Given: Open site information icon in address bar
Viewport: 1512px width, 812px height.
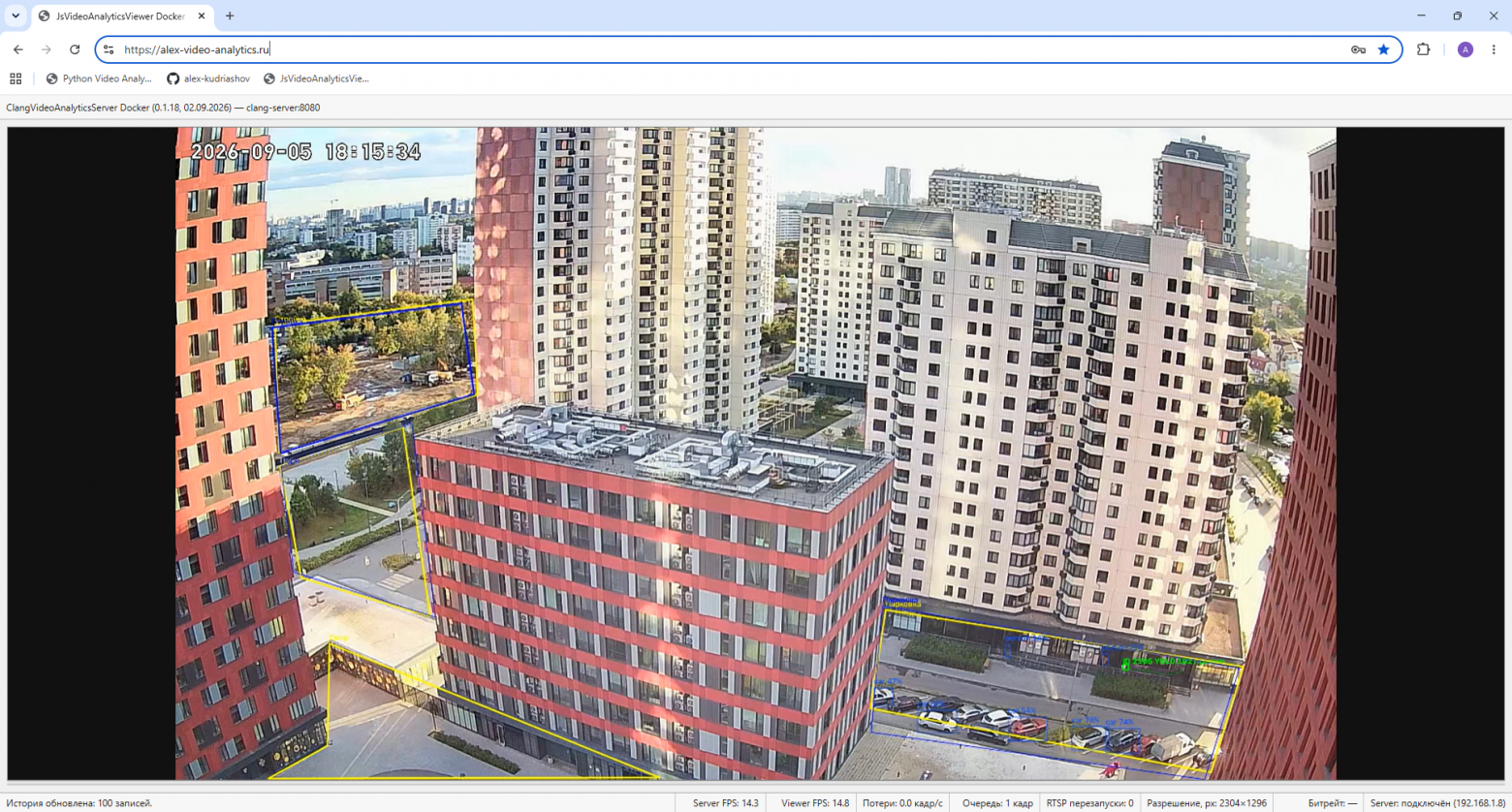Looking at the screenshot, I should 109,49.
